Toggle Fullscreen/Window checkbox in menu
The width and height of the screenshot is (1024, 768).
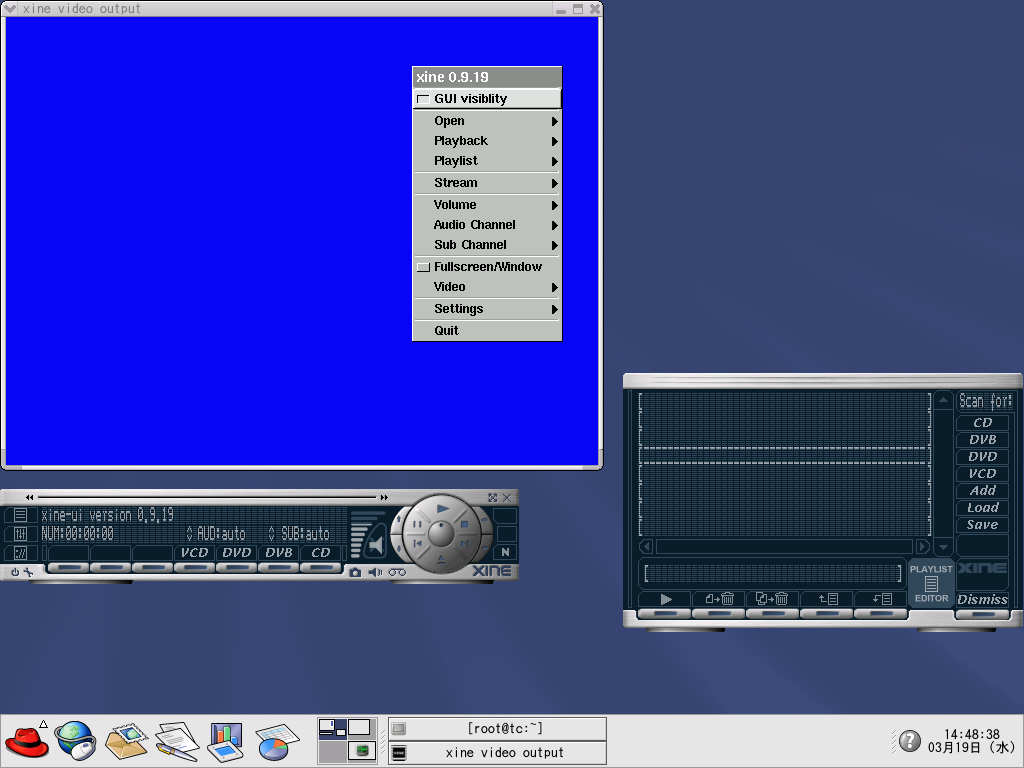(x=423, y=267)
